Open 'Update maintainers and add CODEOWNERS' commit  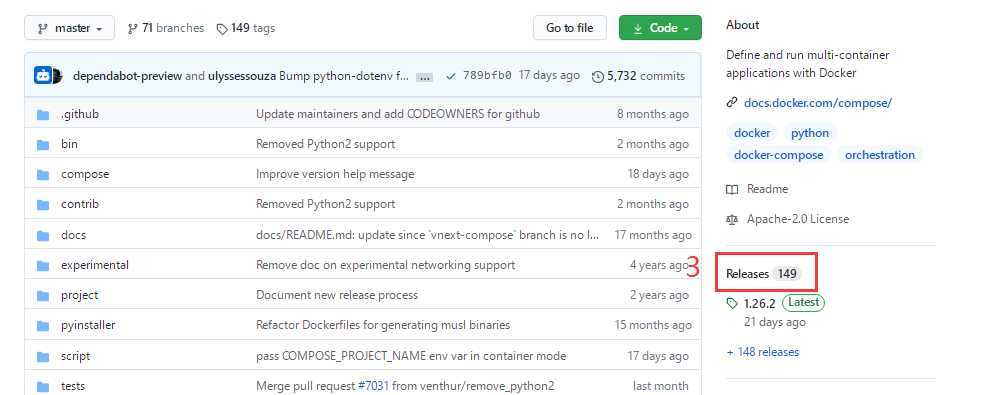click(398, 114)
